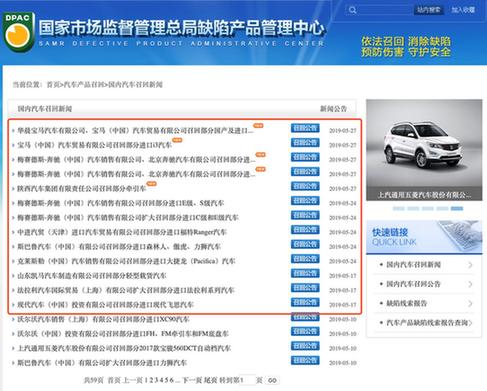This screenshot has width=487, height=391.
Task: Open the 华晨宝马汽车有限公司 recall news item
Action: click(x=135, y=131)
